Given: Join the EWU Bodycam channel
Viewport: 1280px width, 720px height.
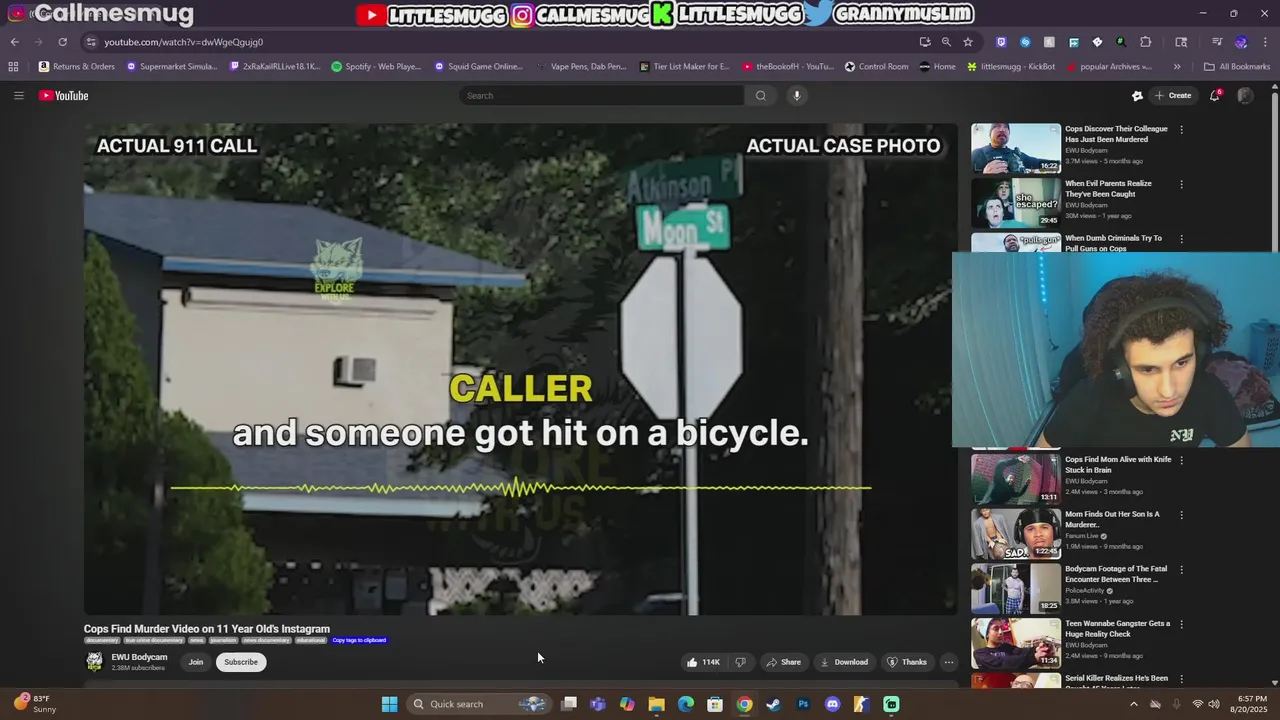Looking at the screenshot, I should [x=196, y=662].
